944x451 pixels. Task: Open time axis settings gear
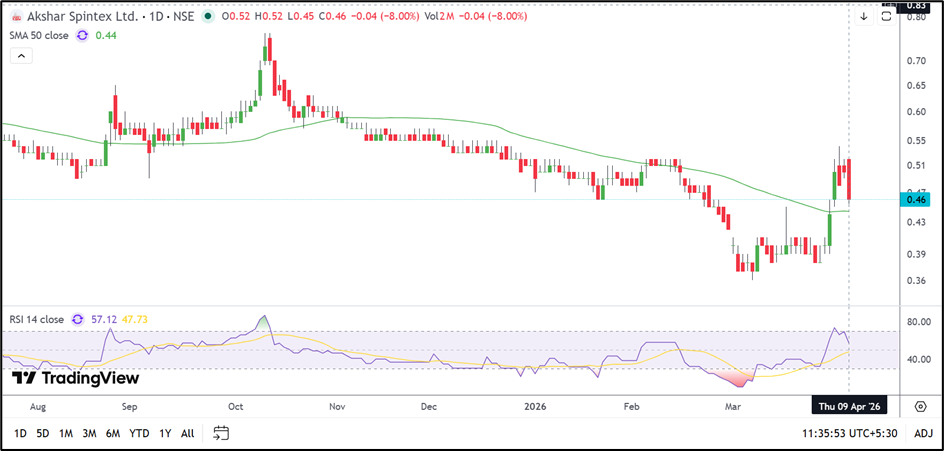coord(919,407)
